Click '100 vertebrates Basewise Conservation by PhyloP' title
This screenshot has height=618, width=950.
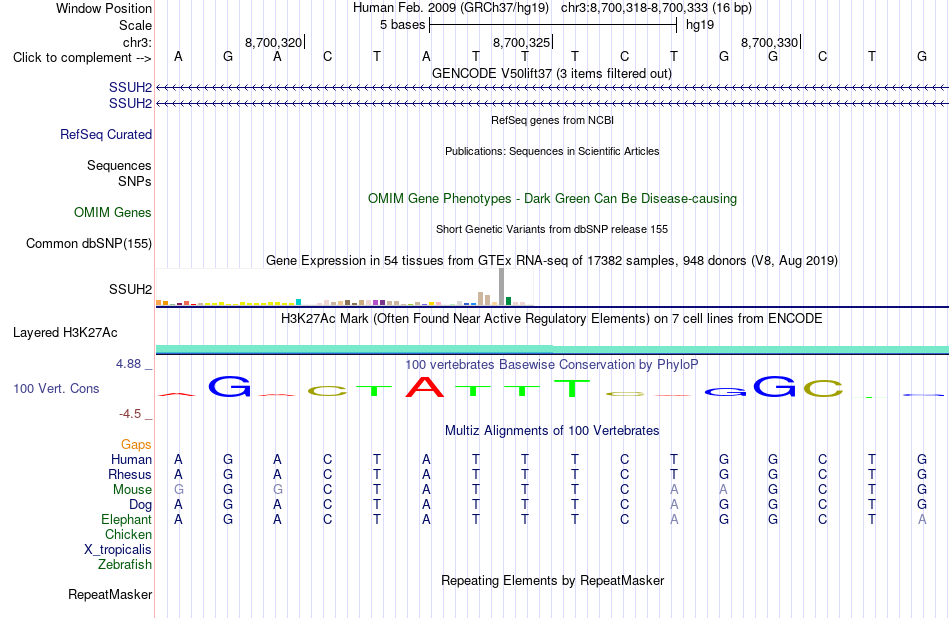click(x=552, y=365)
